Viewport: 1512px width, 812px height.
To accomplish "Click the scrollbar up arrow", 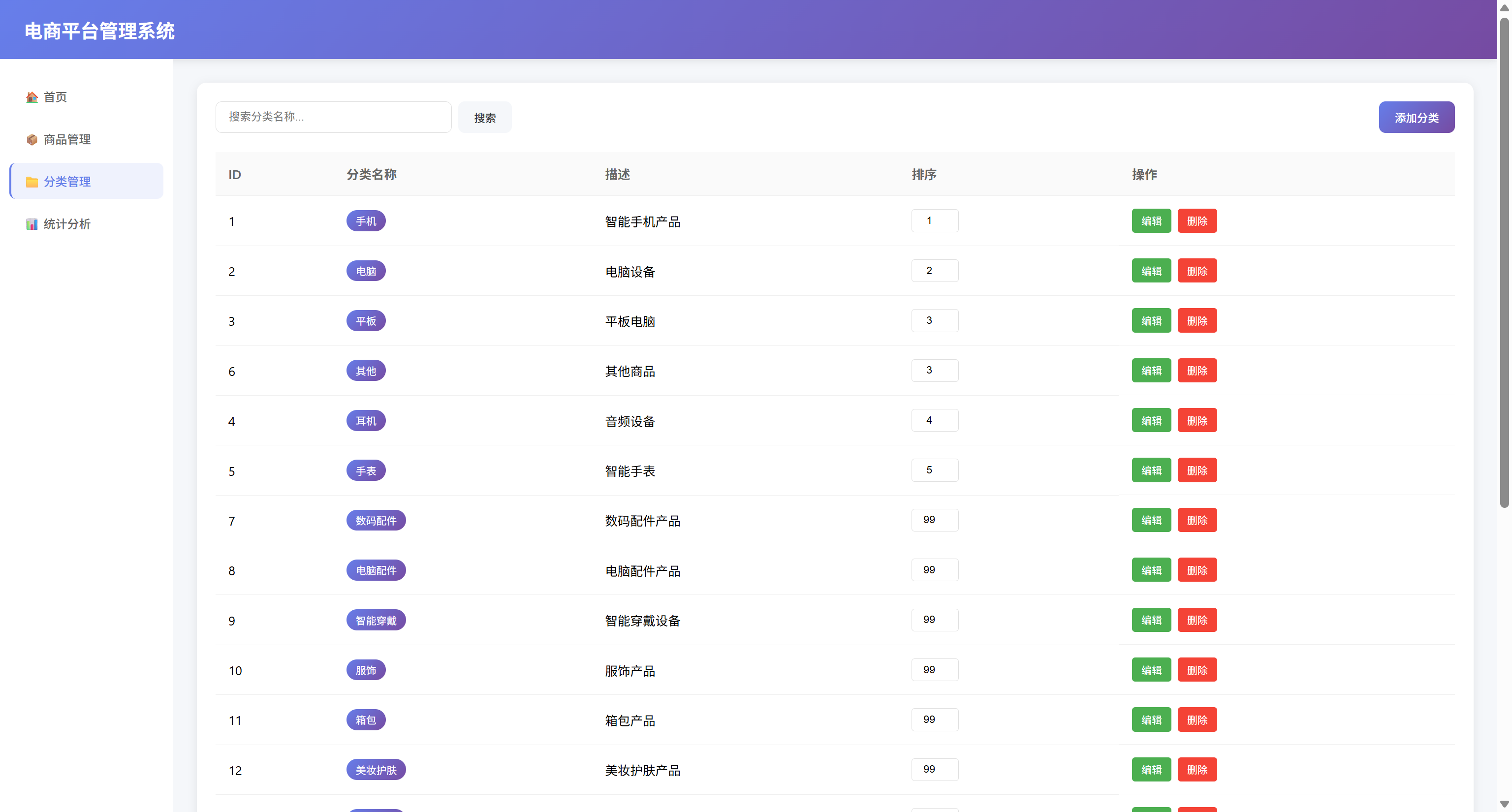I will [1504, 7].
